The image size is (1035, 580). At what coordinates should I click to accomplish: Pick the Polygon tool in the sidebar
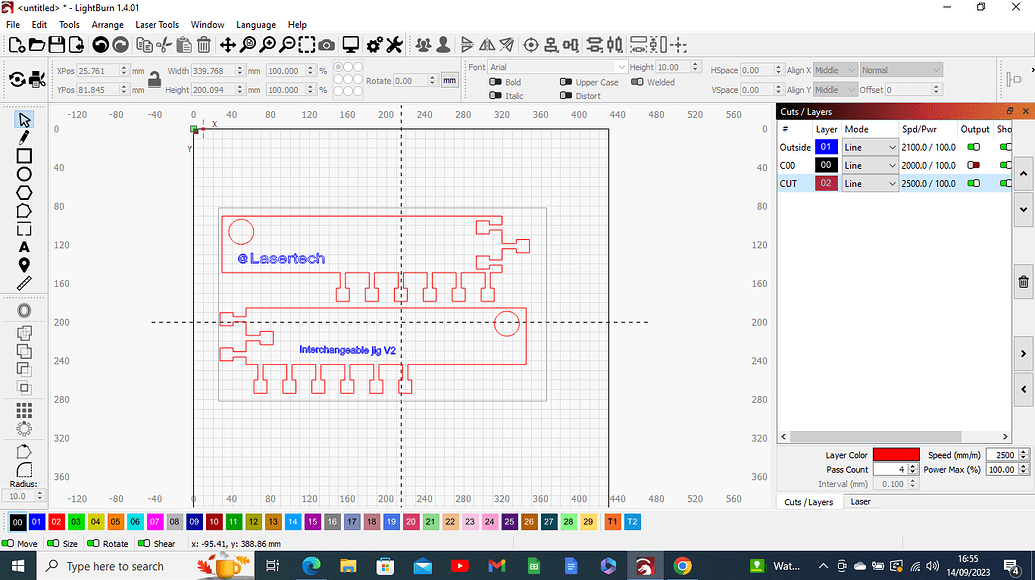coord(25,192)
